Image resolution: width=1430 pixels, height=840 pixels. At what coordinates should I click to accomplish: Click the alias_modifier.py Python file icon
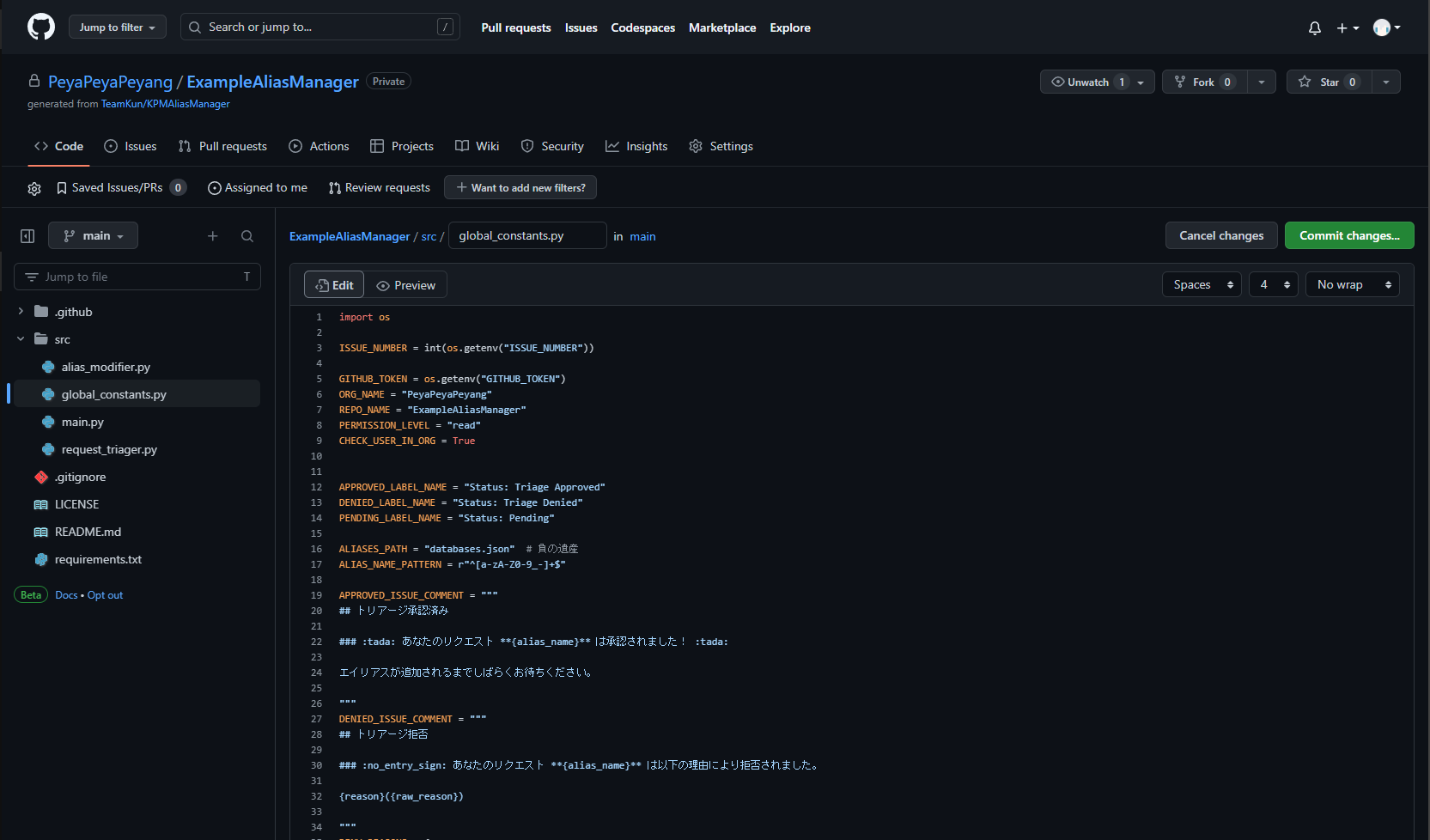(x=48, y=367)
